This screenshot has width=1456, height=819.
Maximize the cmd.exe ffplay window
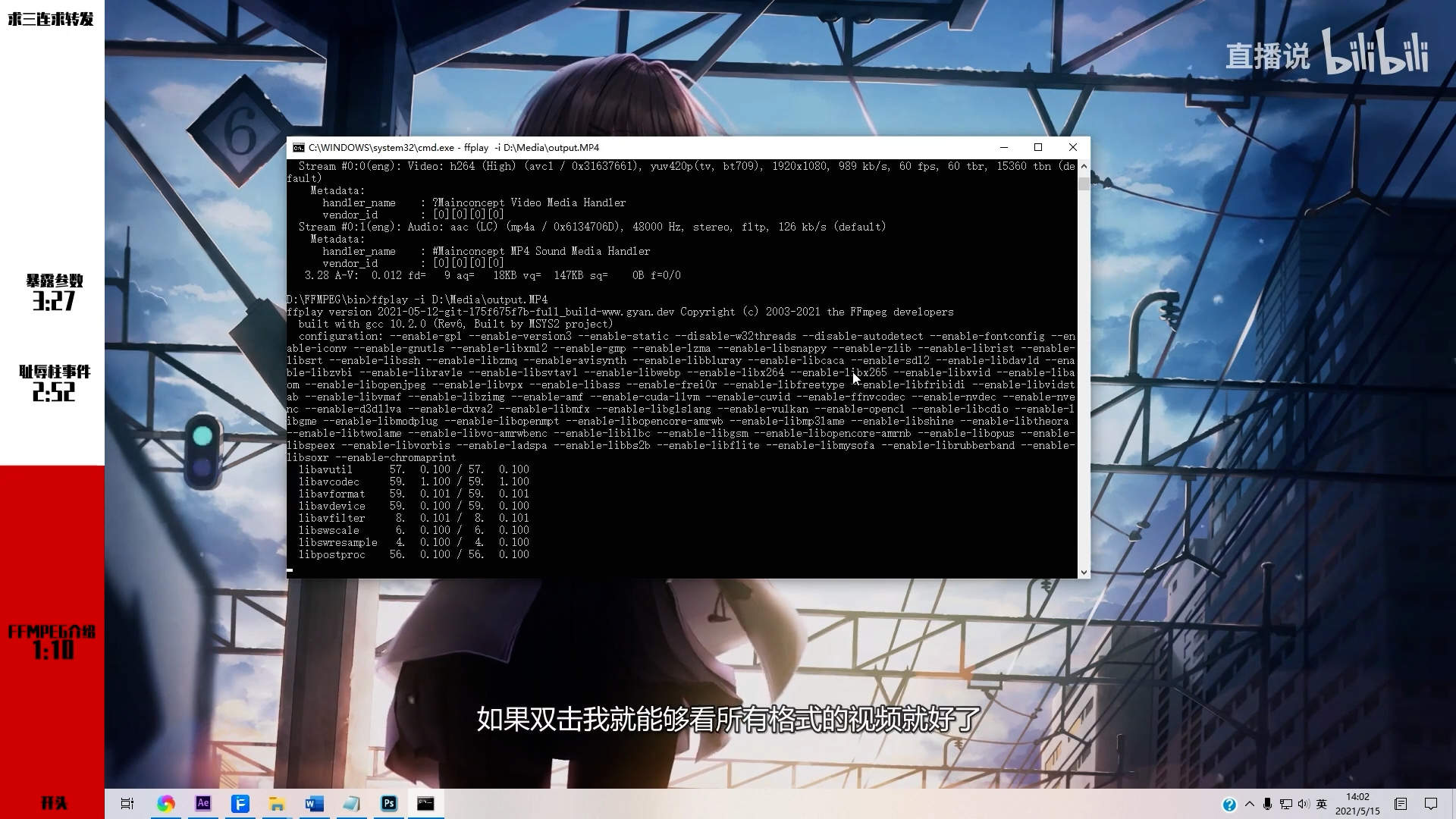click(1038, 147)
